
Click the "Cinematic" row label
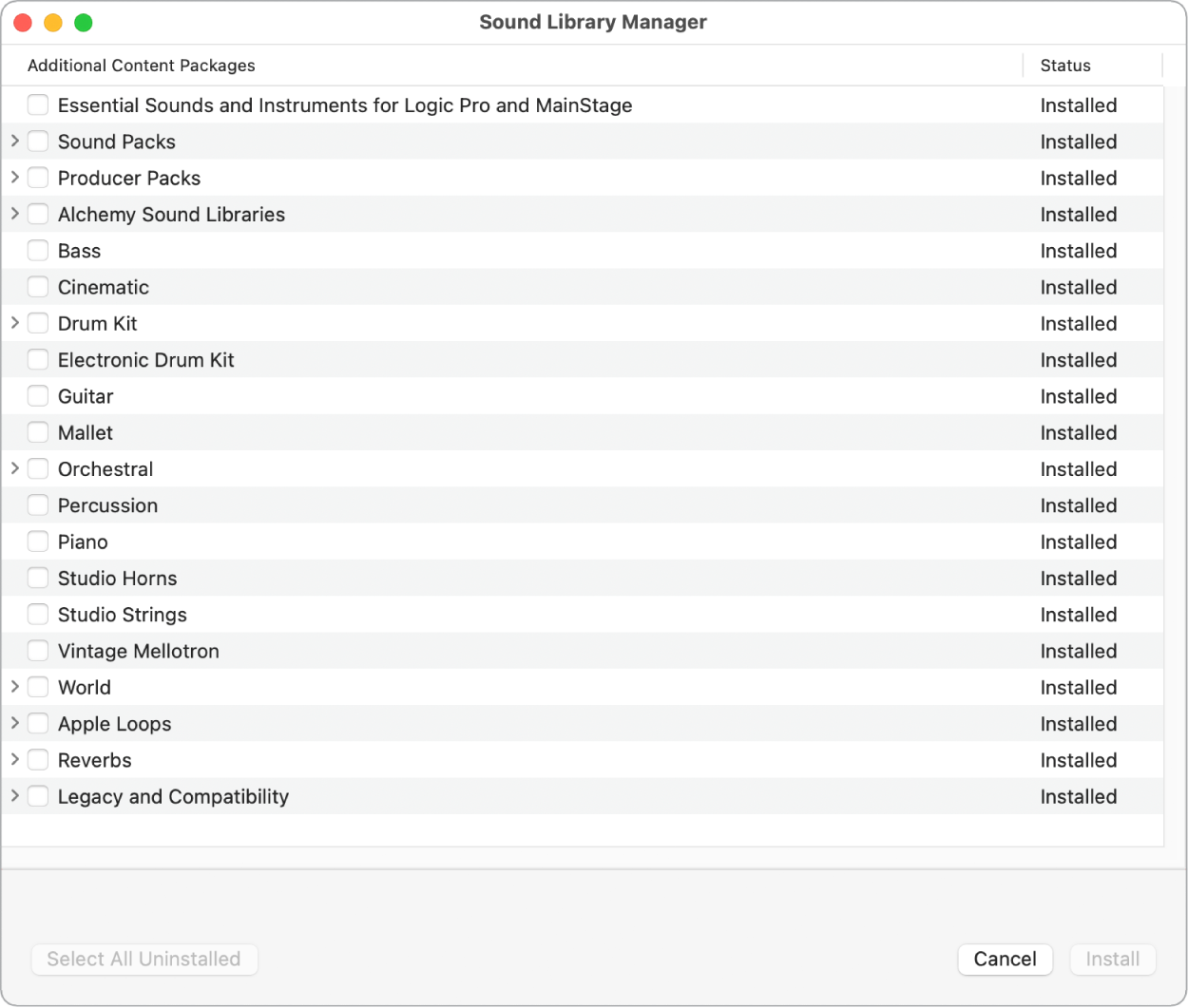pyautogui.click(x=104, y=287)
